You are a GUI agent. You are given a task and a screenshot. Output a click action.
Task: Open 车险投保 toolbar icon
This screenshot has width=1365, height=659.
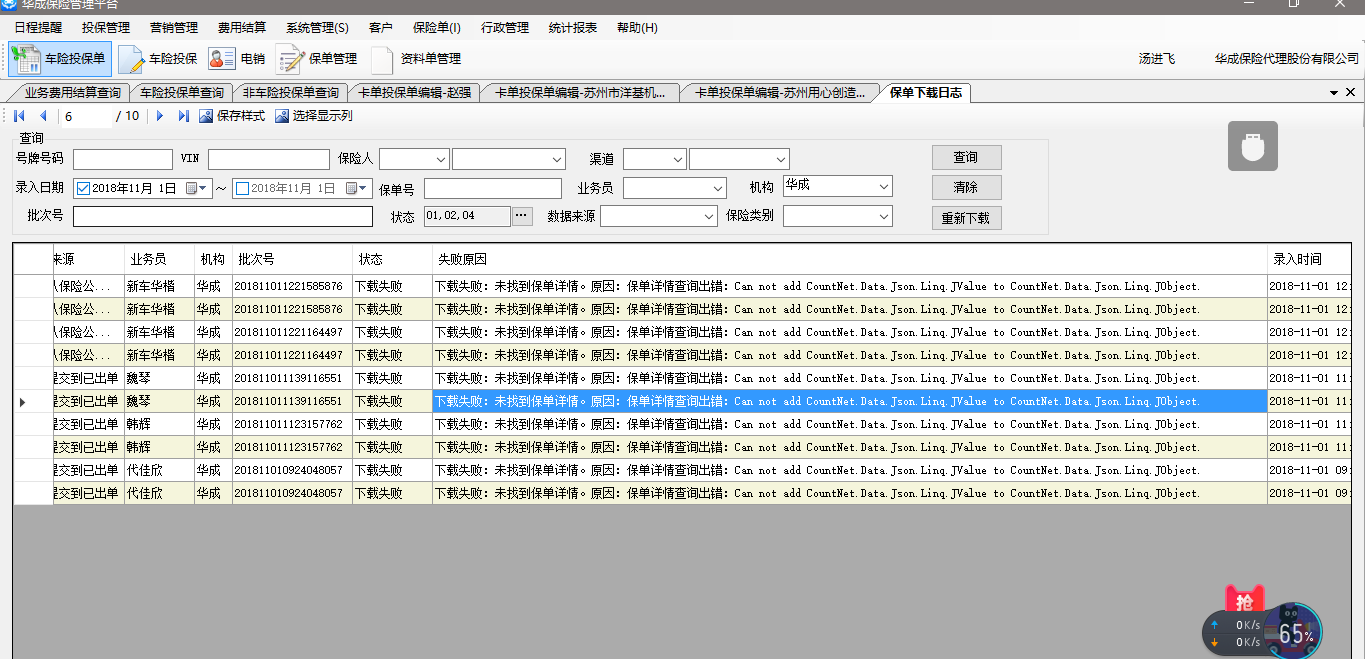pos(158,59)
